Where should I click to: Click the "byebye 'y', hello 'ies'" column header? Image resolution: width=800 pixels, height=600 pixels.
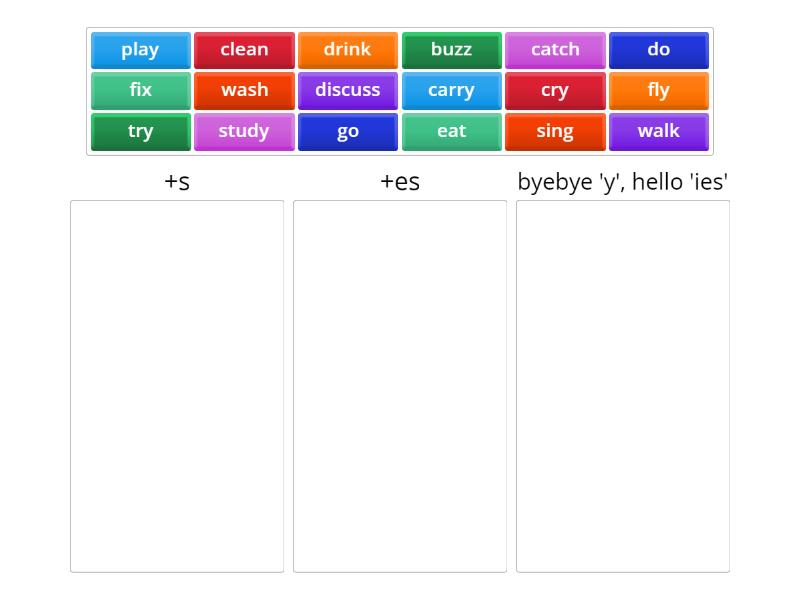click(x=623, y=182)
